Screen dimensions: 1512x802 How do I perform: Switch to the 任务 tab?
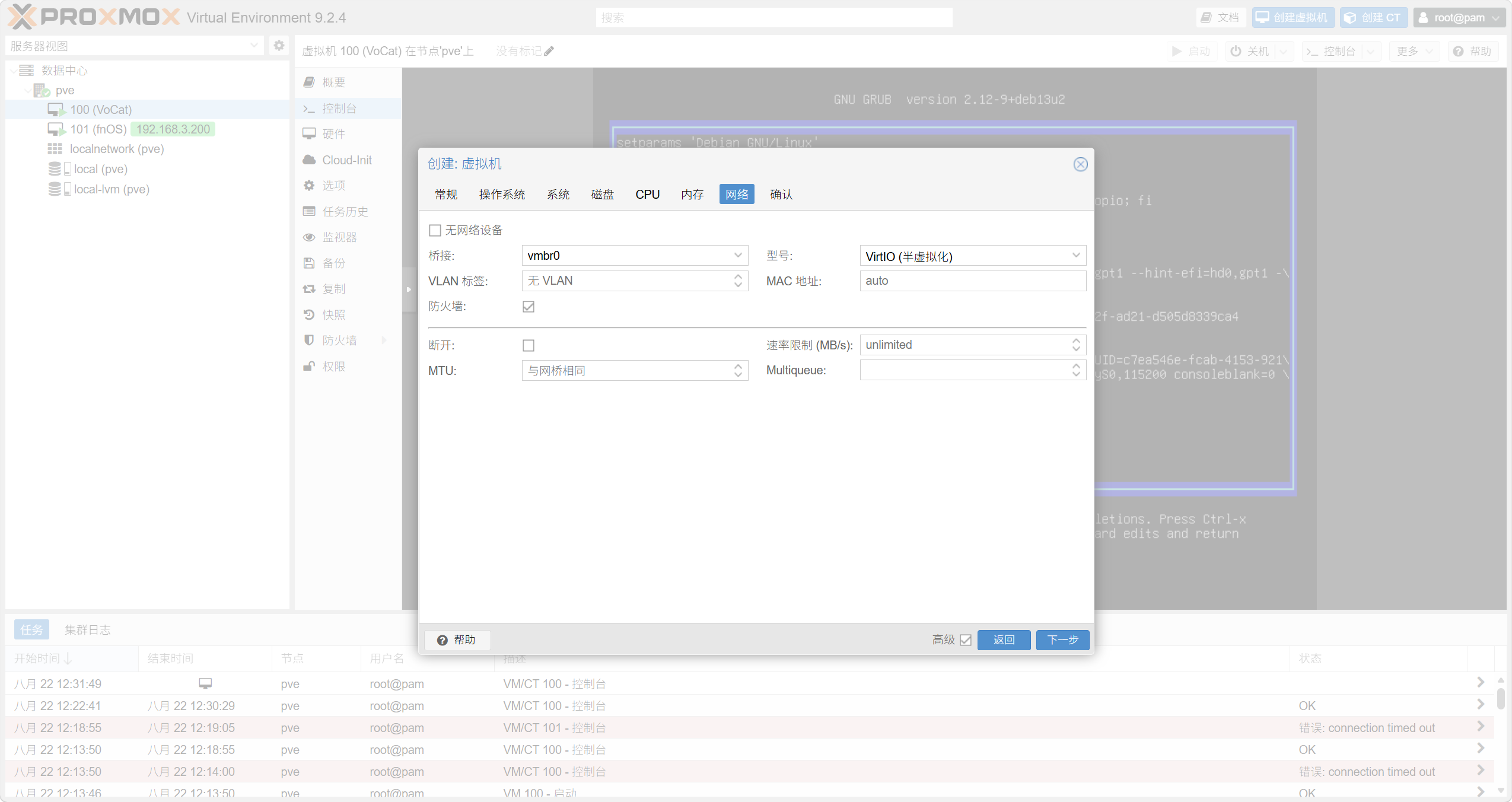pos(31,630)
